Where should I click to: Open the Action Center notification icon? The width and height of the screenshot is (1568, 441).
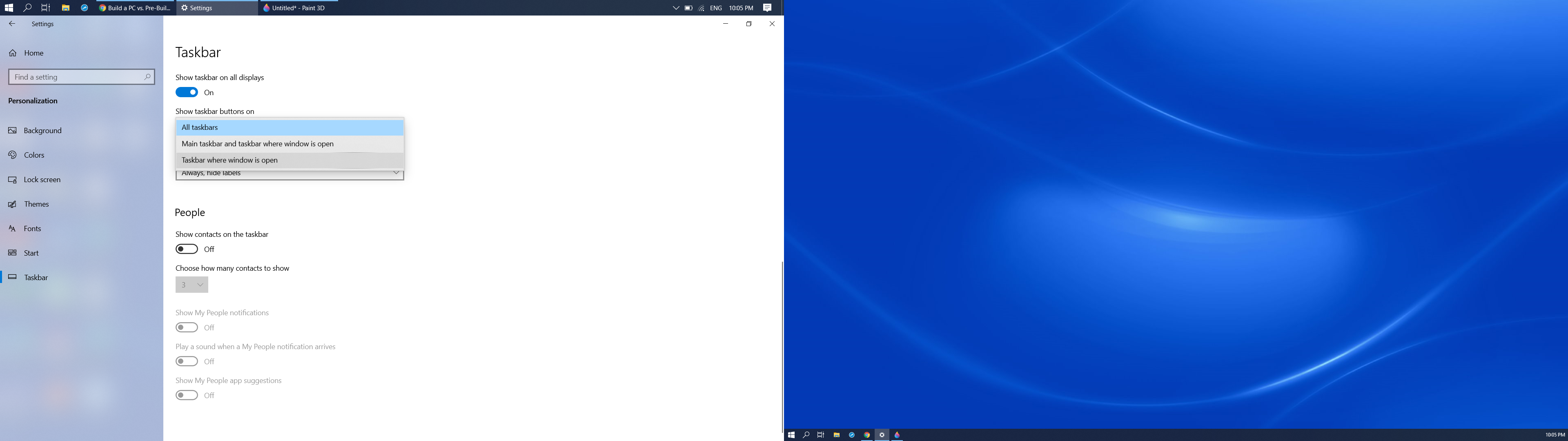[768, 8]
